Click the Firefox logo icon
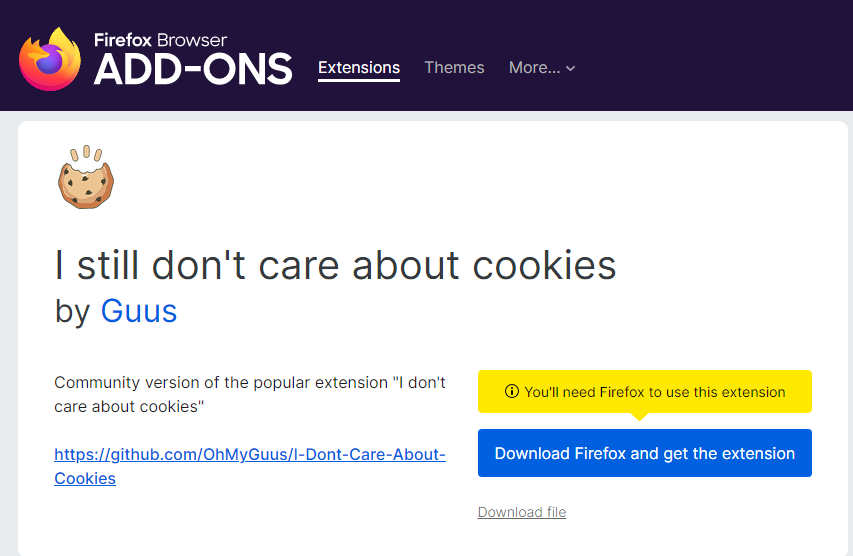Viewport: 853px width, 556px height. 49,59
